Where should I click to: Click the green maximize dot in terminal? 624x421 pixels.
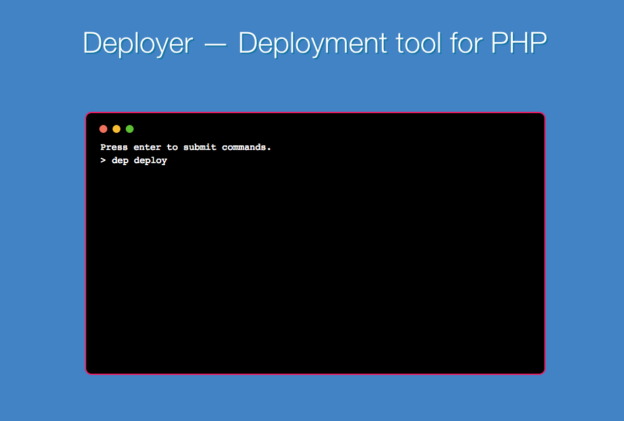(130, 129)
